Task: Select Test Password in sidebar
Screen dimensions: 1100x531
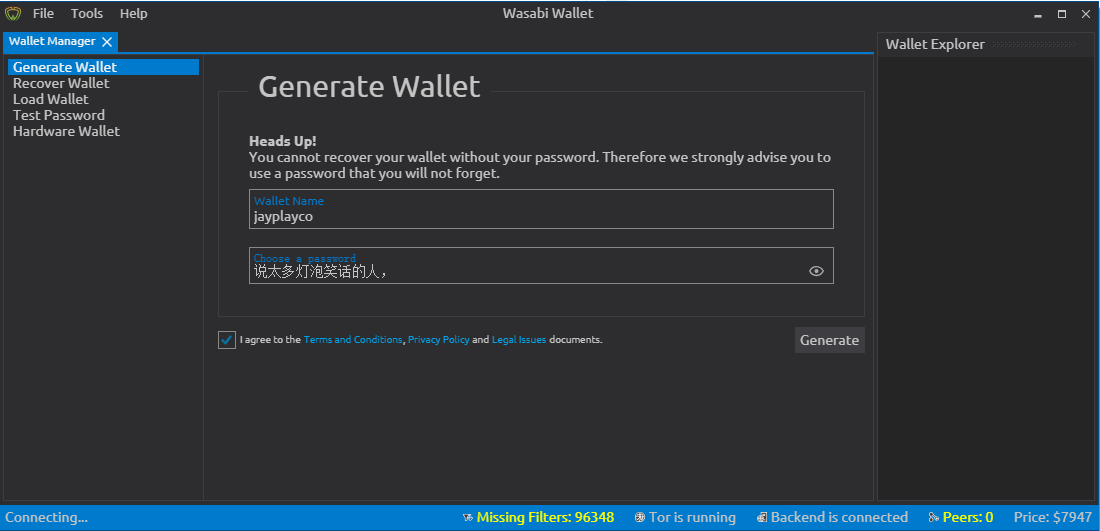Action: (x=59, y=116)
